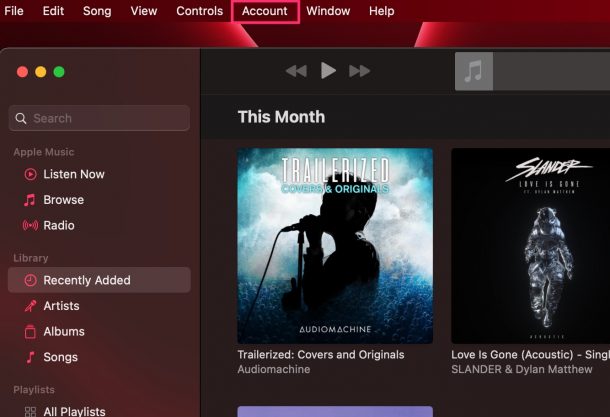610x417 pixels.
Task: Open the View menu
Action: click(144, 11)
